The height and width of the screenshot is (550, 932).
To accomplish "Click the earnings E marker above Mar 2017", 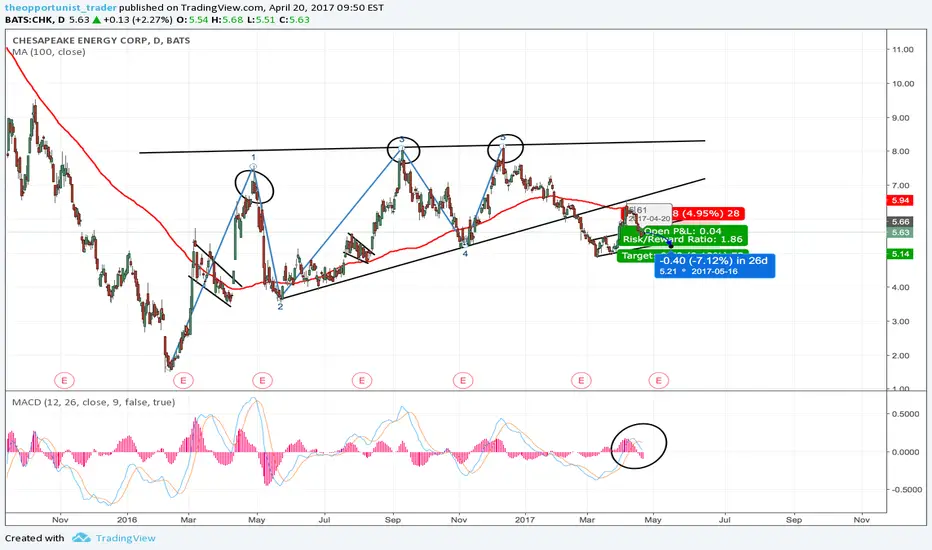I will [581, 380].
